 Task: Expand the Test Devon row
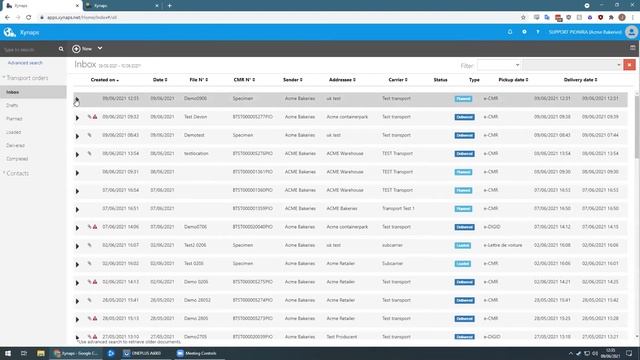pos(77,118)
